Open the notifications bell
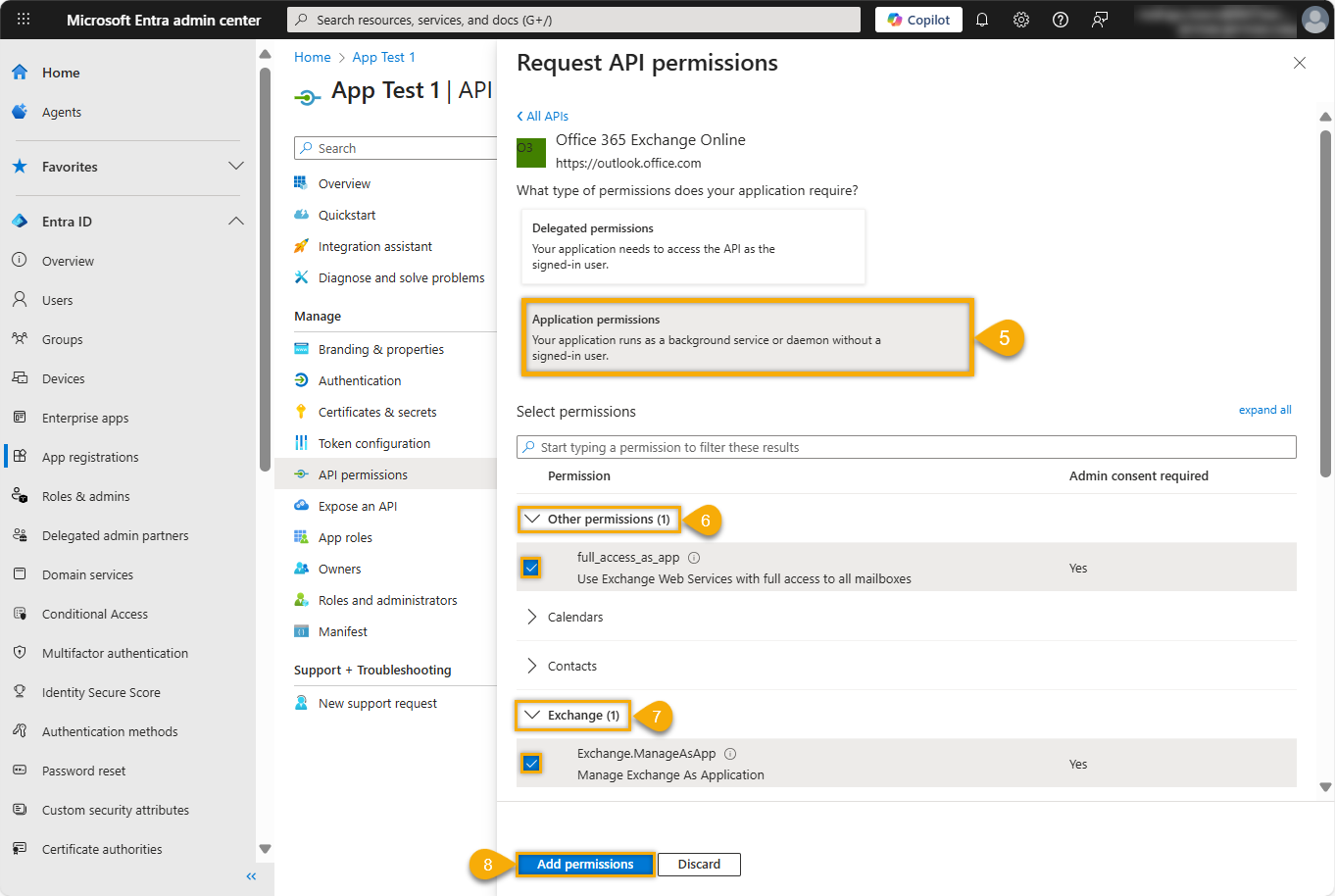Screen dimensions: 1335x896 click(981, 19)
